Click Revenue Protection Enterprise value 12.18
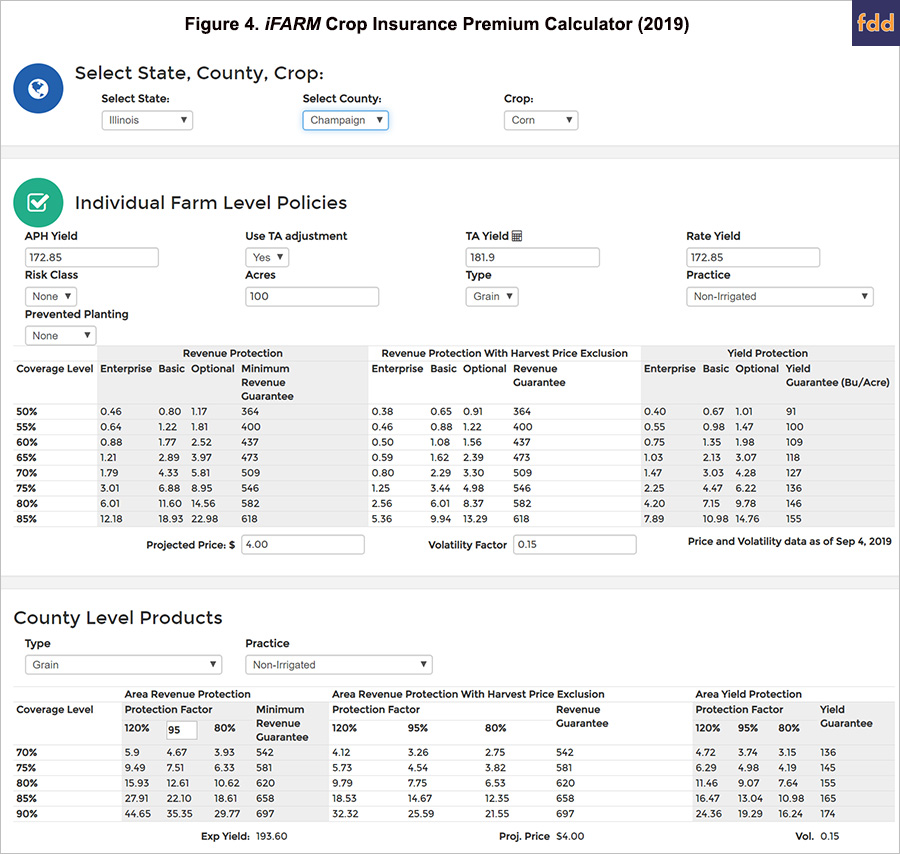 tap(111, 519)
